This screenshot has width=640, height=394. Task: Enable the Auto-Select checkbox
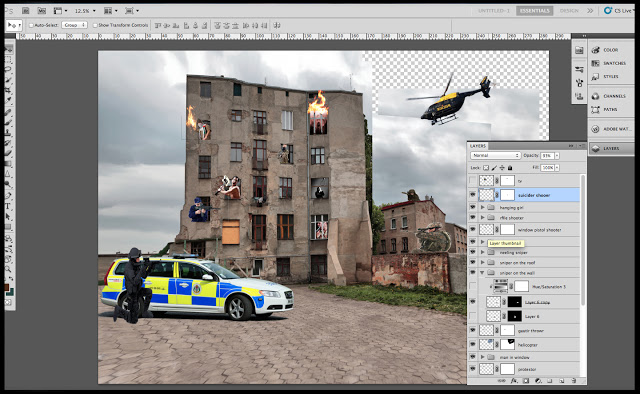pos(31,25)
